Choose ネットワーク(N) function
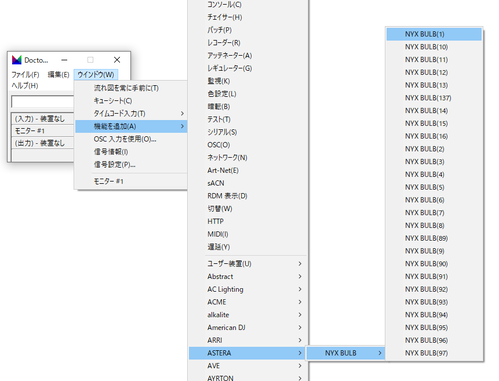The height and width of the screenshot is (381, 499). click(x=248, y=158)
